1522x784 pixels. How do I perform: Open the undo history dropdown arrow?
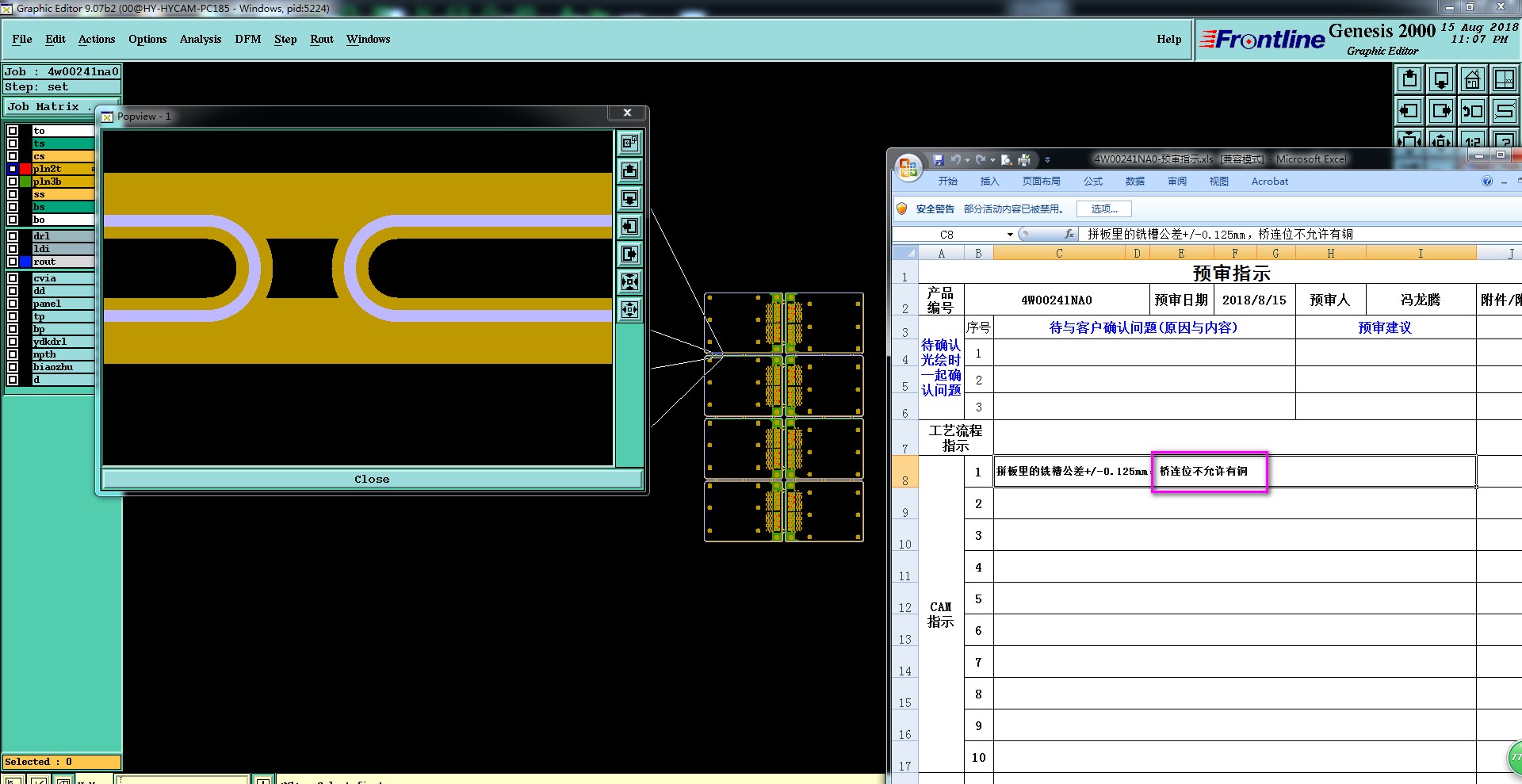967,159
